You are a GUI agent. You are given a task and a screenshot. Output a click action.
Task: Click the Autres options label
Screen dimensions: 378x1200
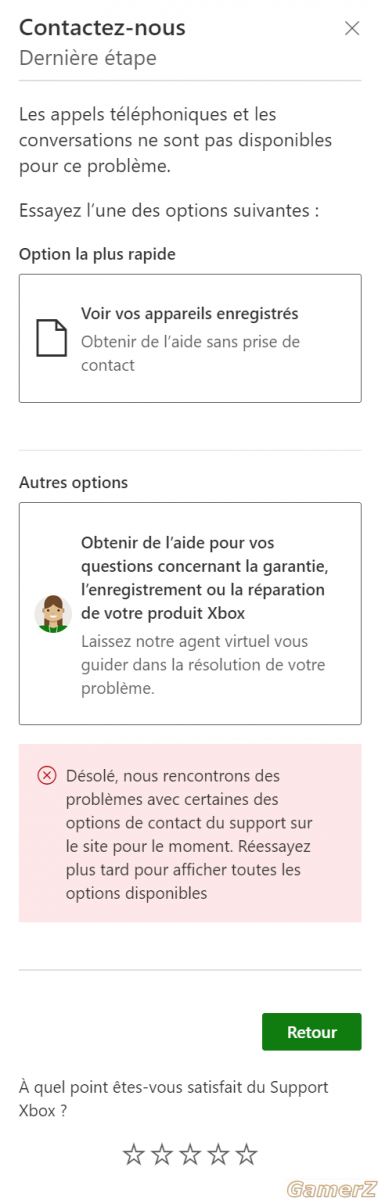click(x=73, y=482)
